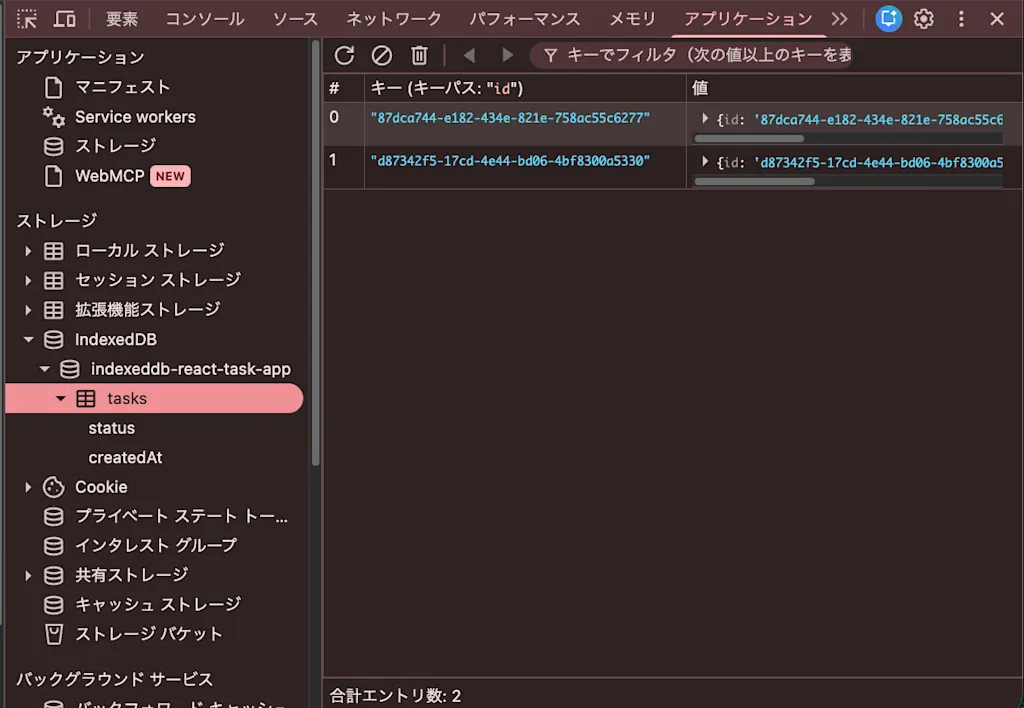Activate the inspect element picker icon

27,19
